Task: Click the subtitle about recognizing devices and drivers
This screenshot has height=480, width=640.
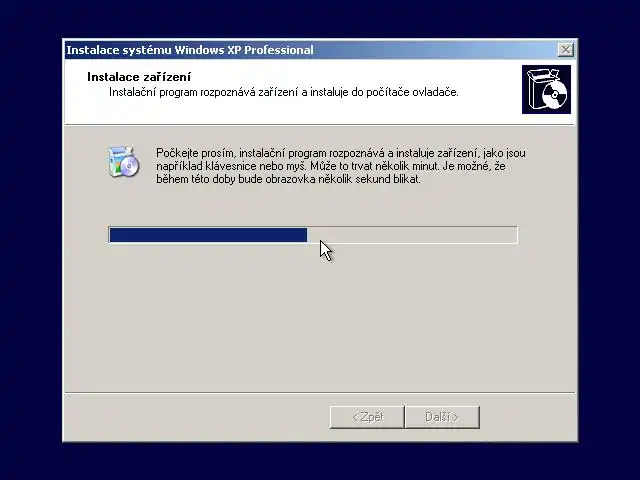Action: pyautogui.click(x=284, y=92)
